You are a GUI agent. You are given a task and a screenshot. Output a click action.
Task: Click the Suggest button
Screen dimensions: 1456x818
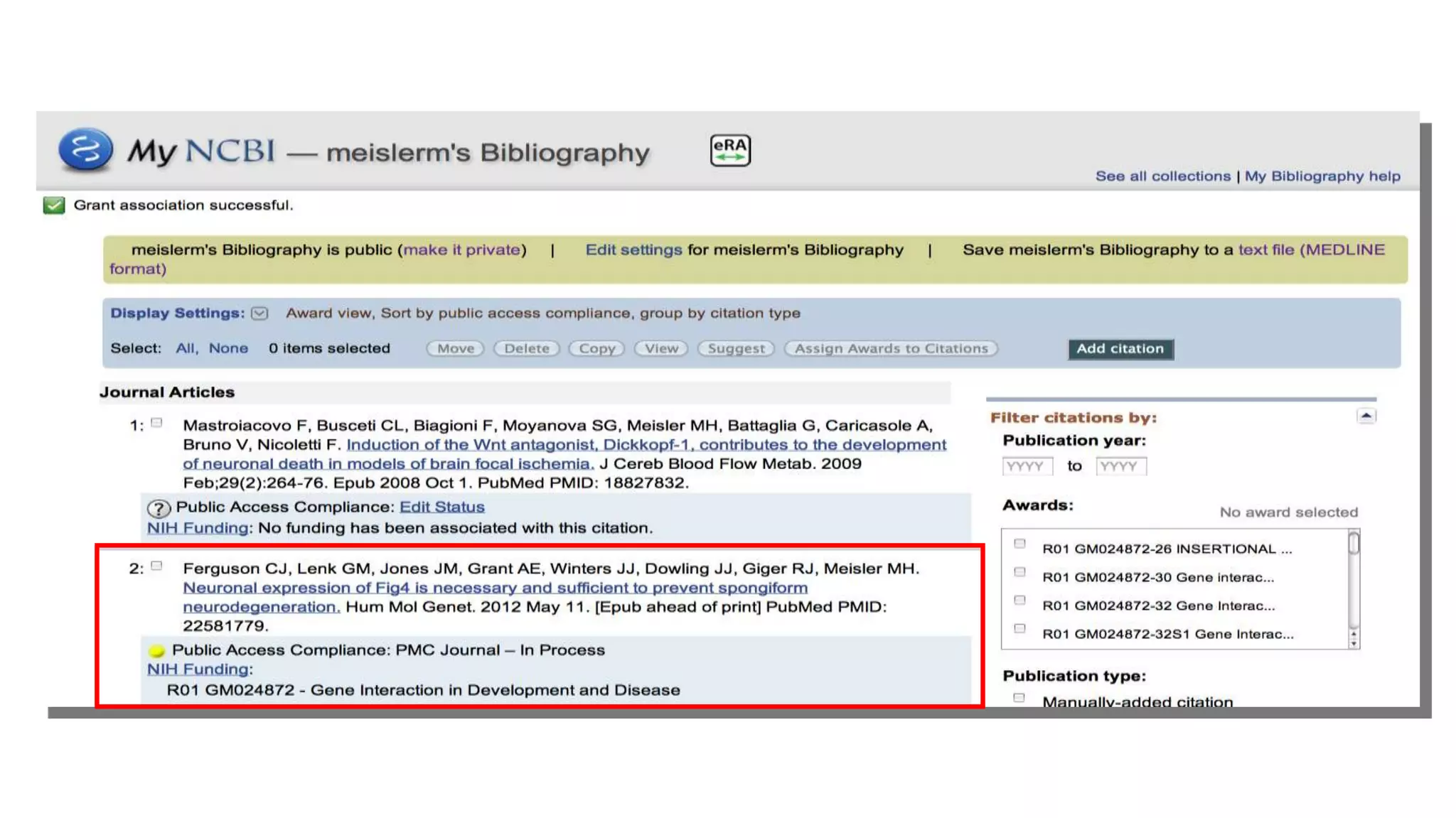[736, 348]
